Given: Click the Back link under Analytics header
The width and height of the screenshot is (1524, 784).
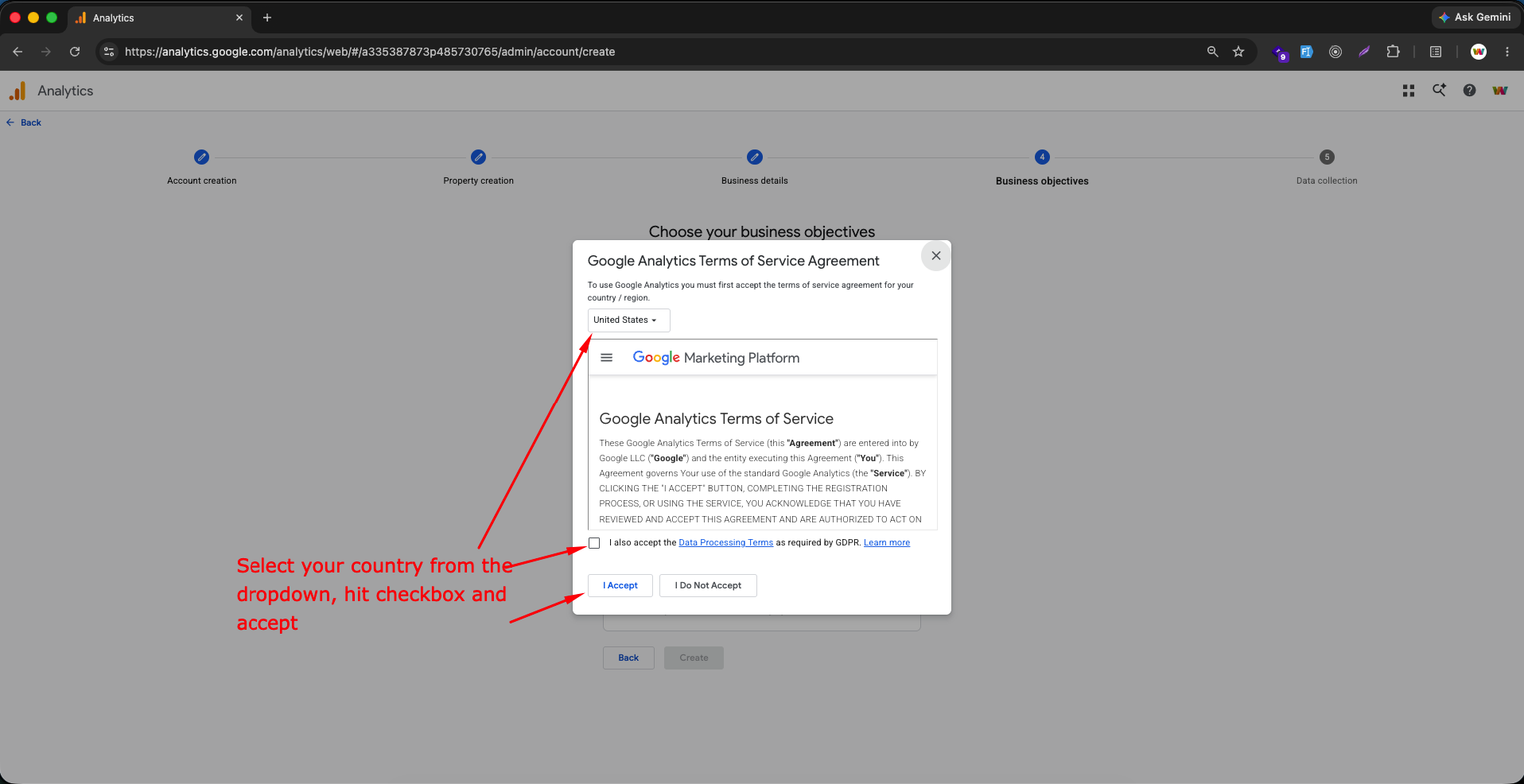Looking at the screenshot, I should (24, 122).
